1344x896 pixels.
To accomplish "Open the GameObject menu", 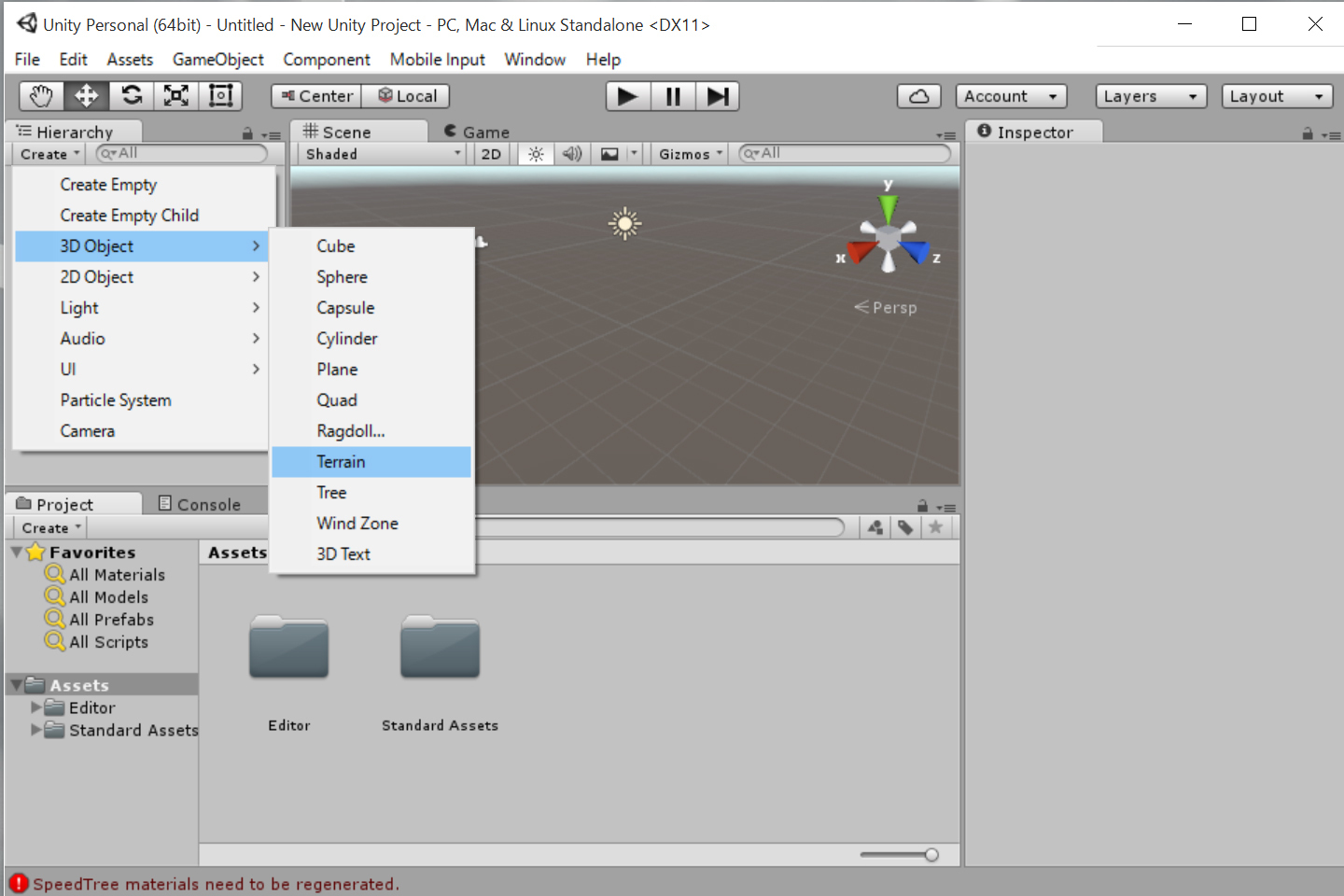I will click(218, 60).
